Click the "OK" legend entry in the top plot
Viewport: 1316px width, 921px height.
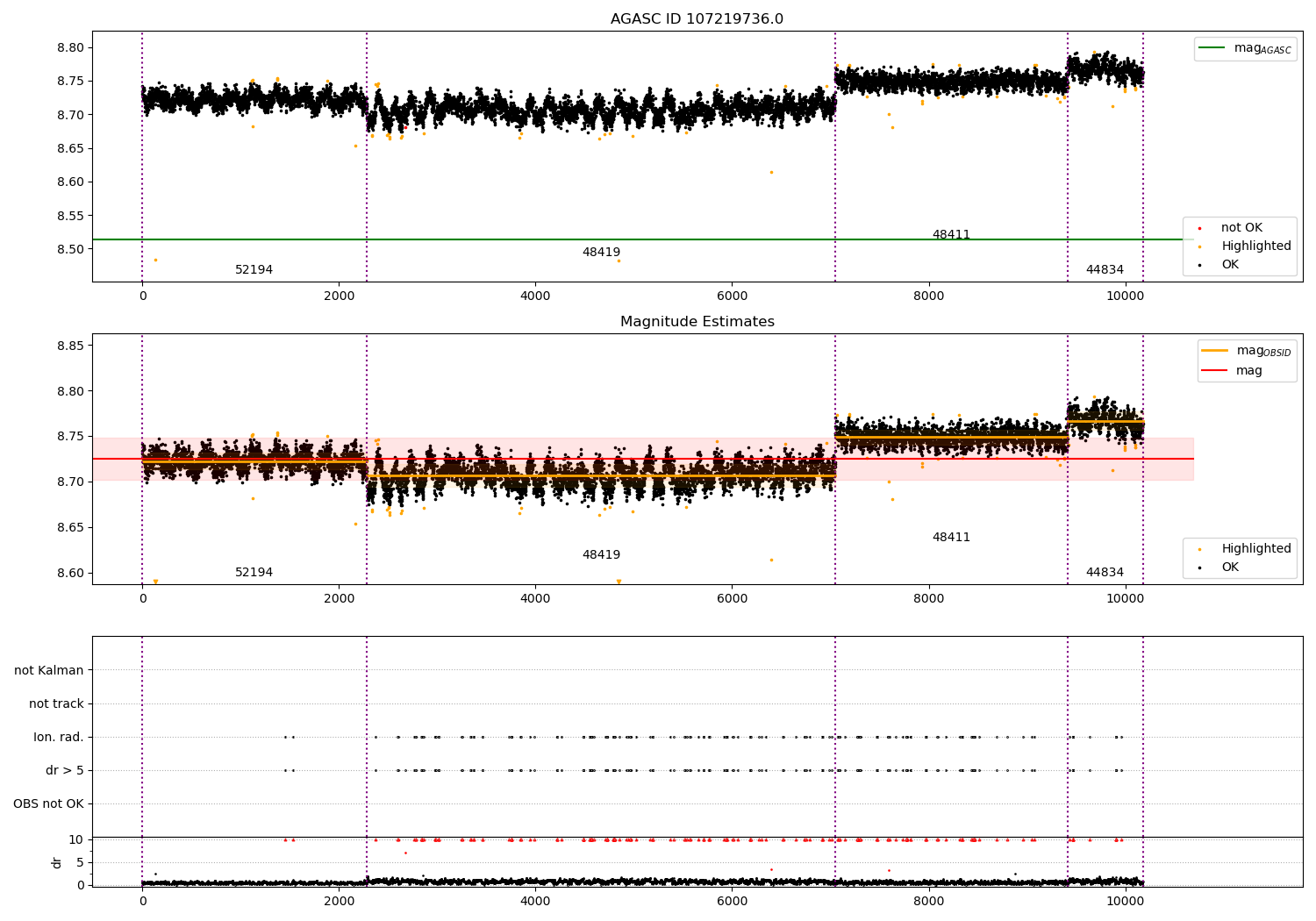point(1230,265)
